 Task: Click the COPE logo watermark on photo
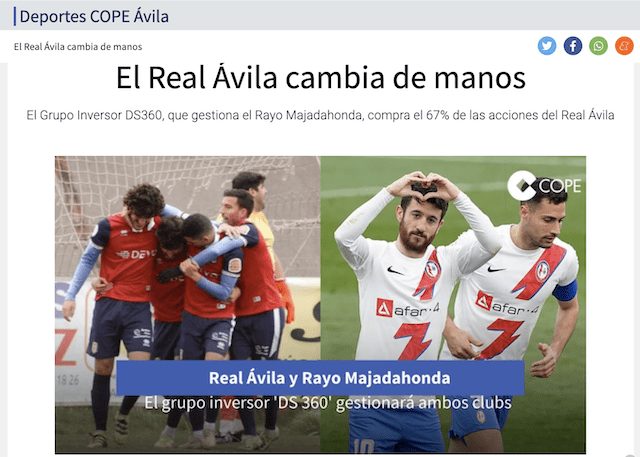[x=544, y=186]
